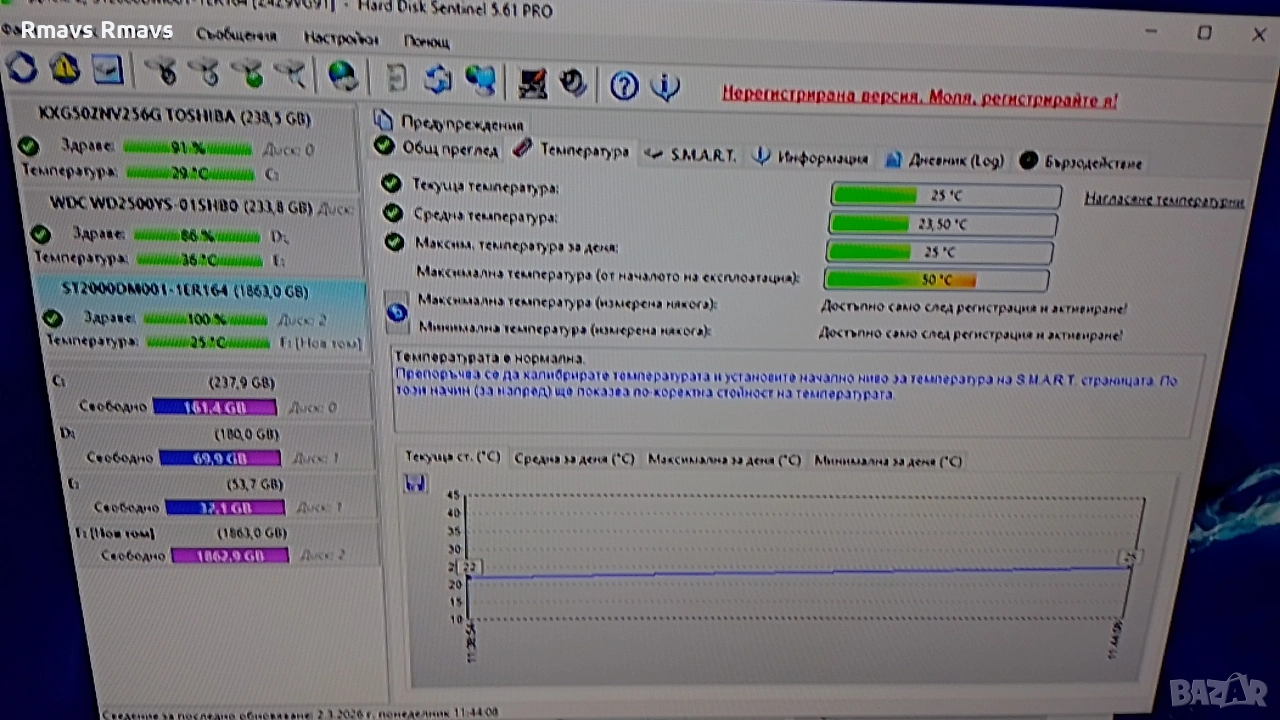This screenshot has width=1280, height=720.
Task: Click the yellow warning triangle toolbar icon
Action: click(x=65, y=68)
